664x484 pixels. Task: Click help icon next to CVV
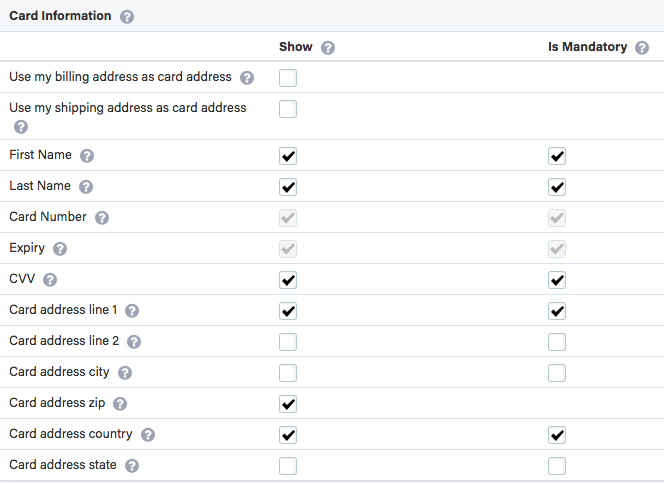(x=50, y=280)
